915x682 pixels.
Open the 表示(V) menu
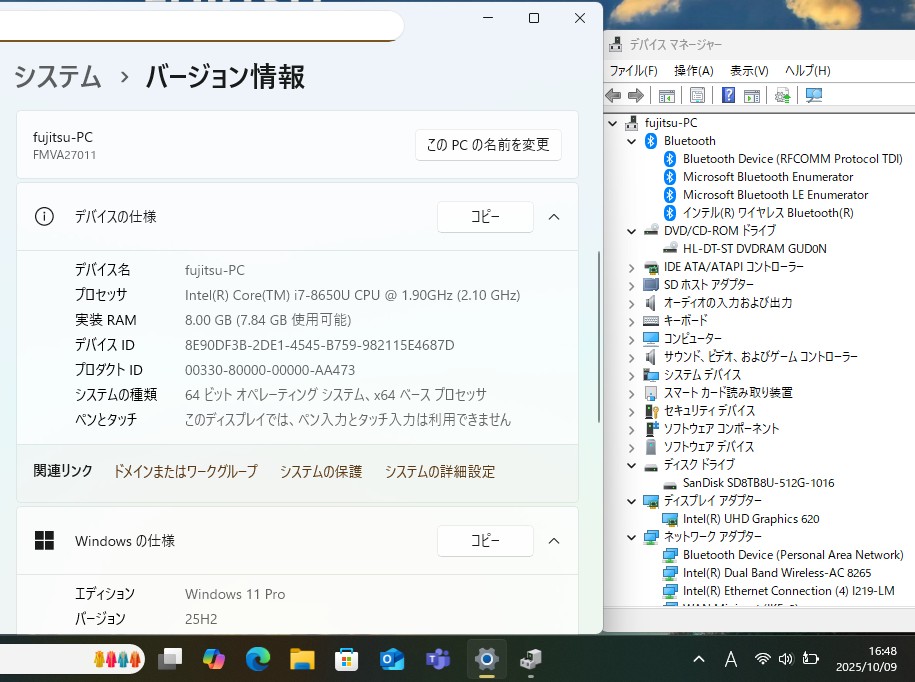[x=748, y=71]
